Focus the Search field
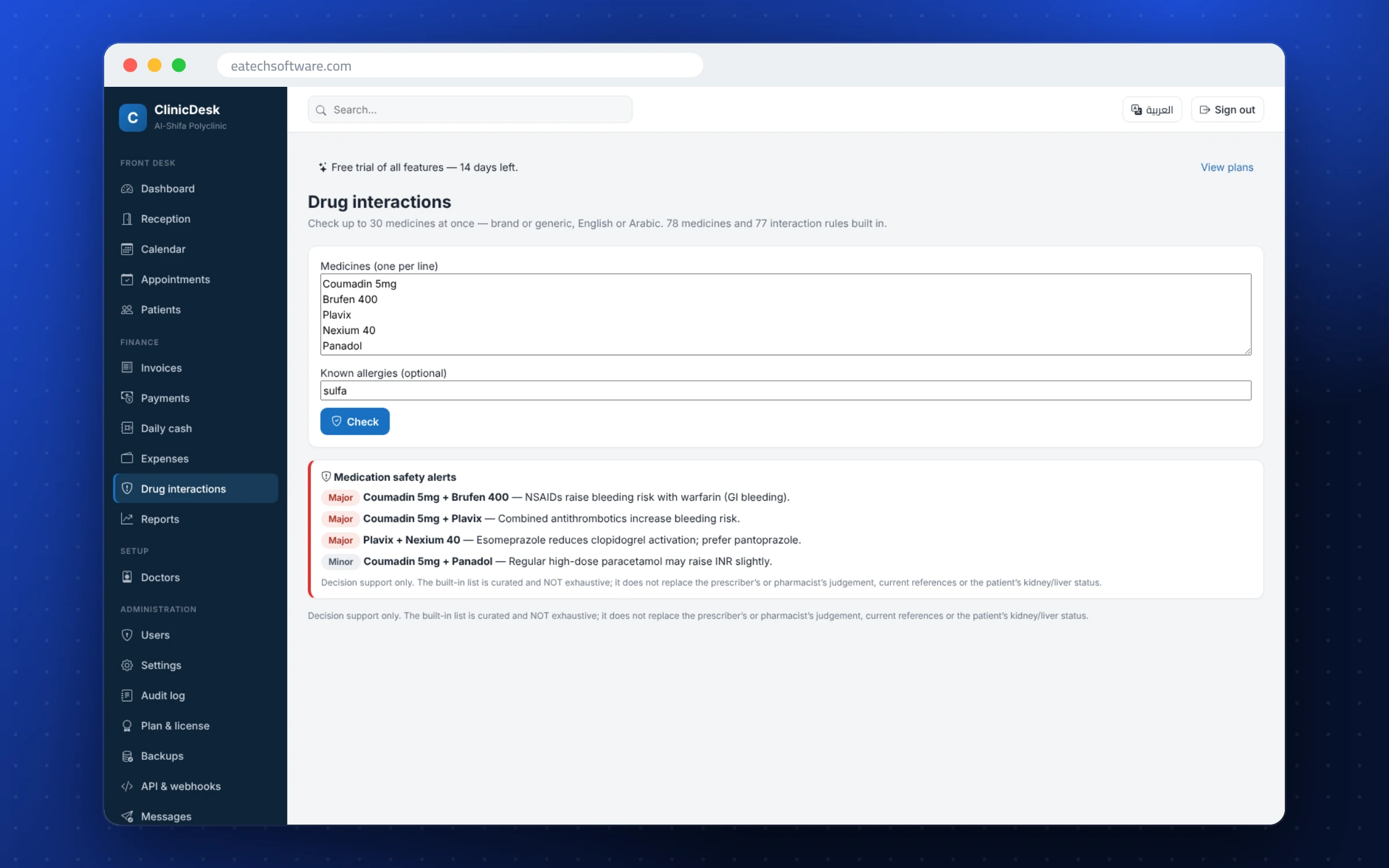Screen dimensions: 1389x868 point(470,109)
